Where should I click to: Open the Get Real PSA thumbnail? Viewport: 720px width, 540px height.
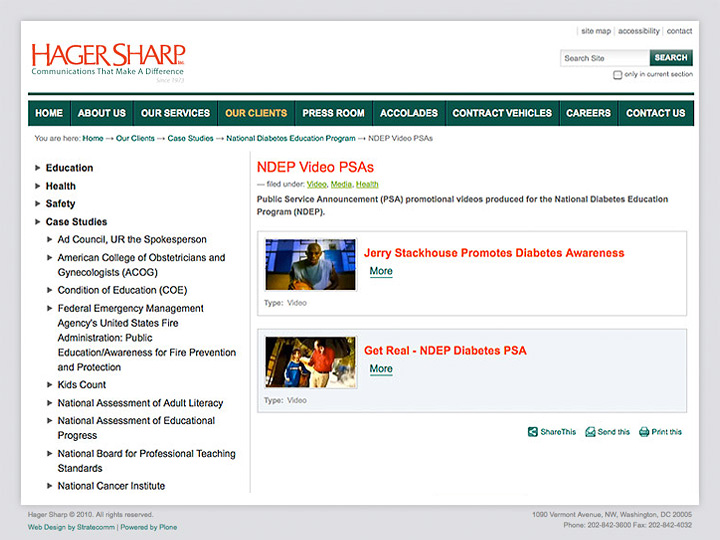click(x=310, y=362)
